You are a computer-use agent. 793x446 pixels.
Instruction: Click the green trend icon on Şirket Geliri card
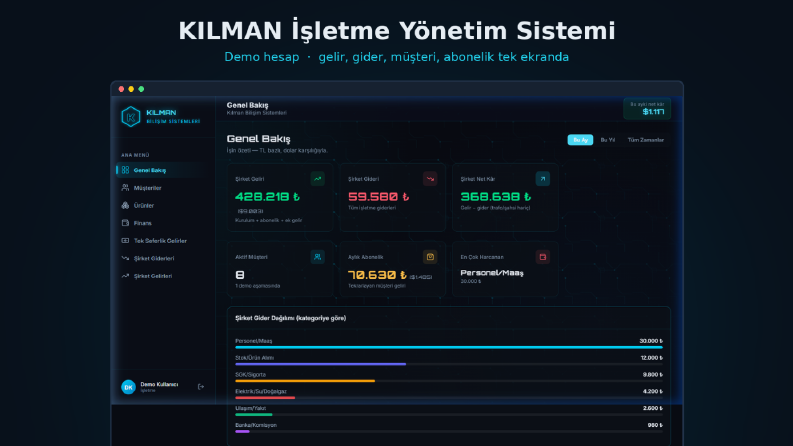tap(318, 179)
